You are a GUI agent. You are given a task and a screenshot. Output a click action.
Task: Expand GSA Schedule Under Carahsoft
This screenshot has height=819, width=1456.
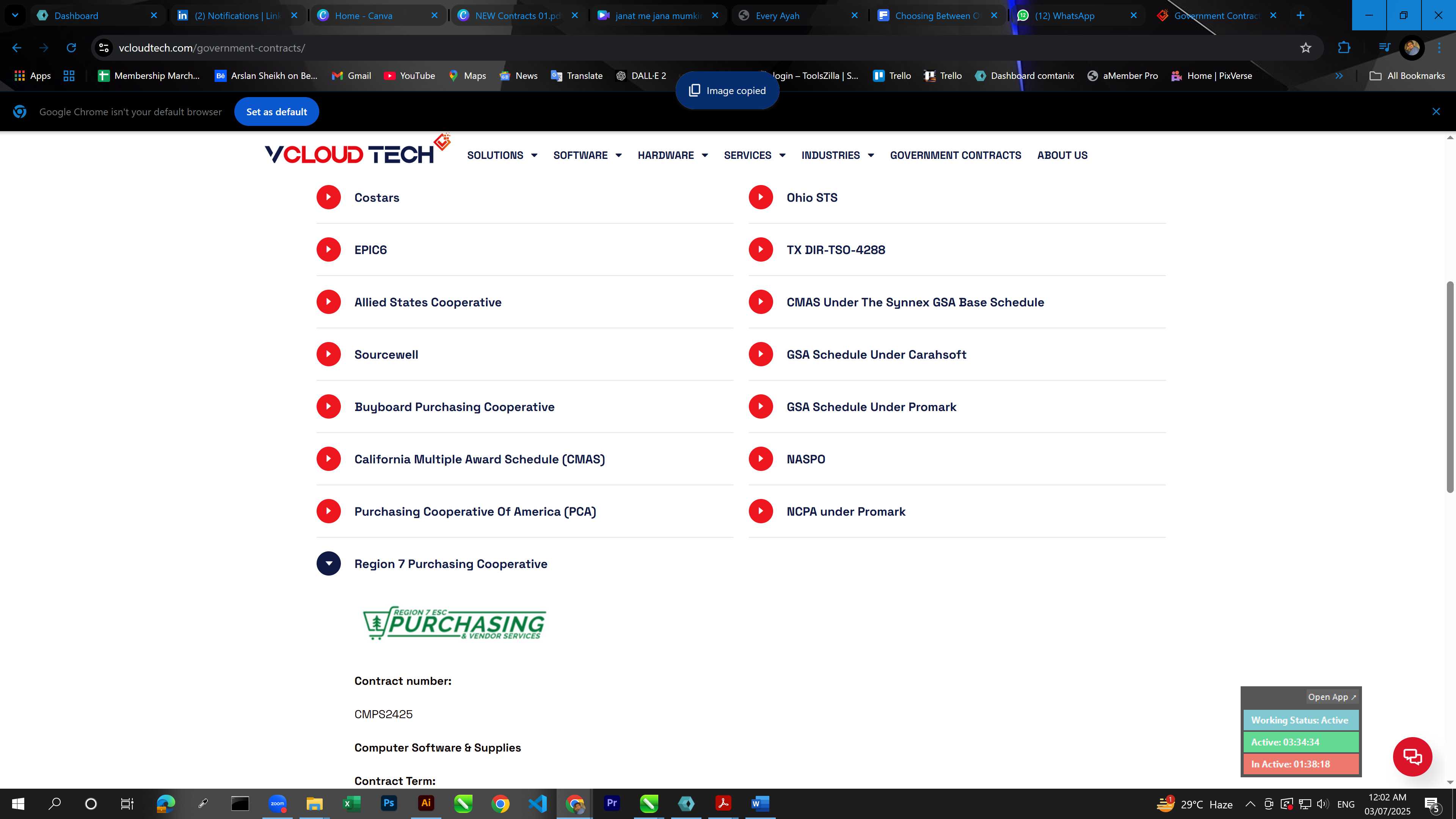[761, 355]
